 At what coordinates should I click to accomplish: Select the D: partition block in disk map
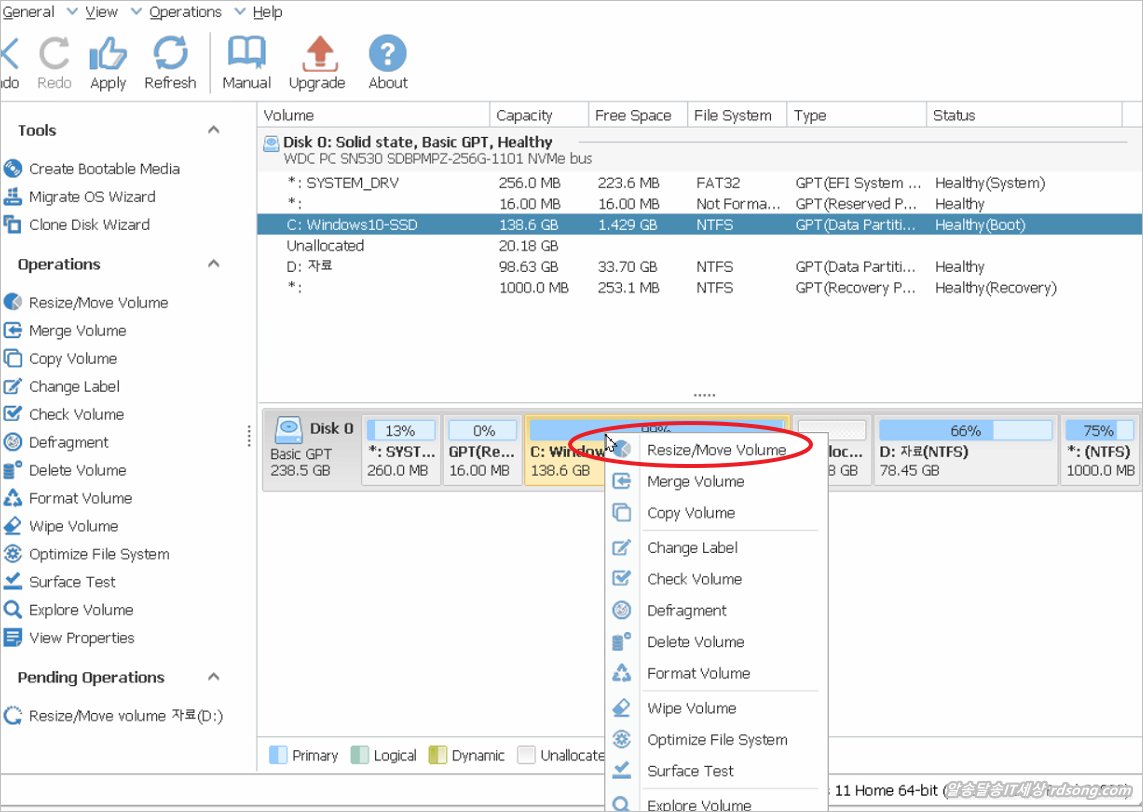[964, 451]
